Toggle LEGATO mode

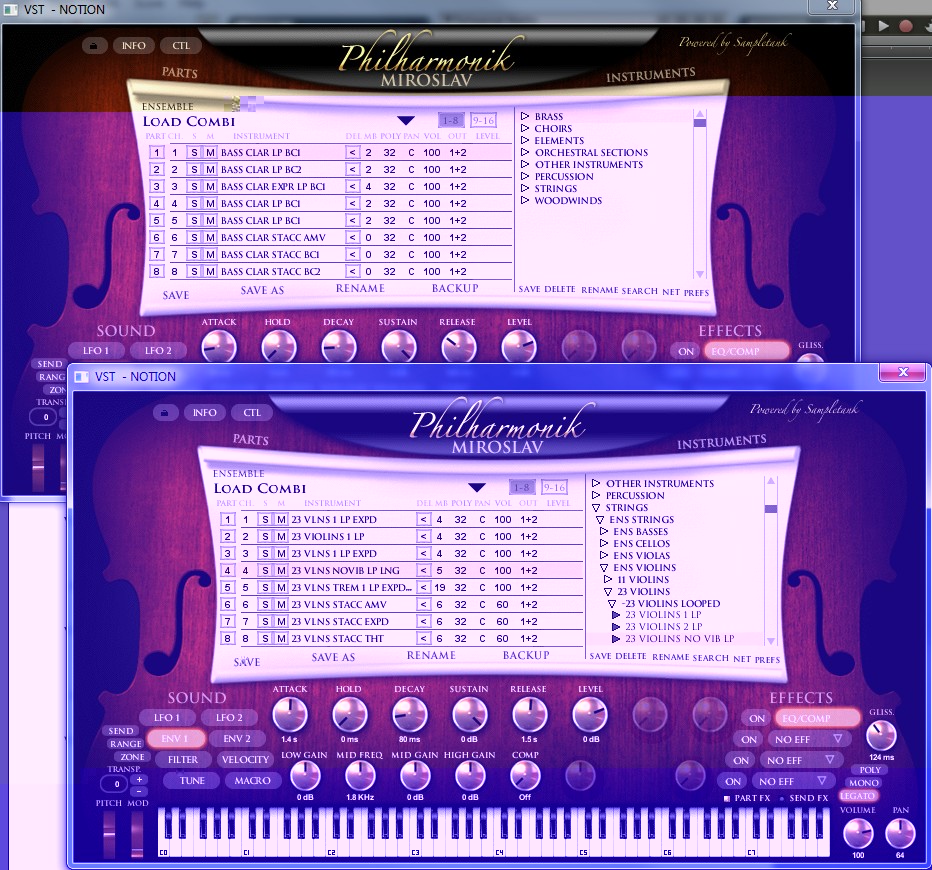858,796
